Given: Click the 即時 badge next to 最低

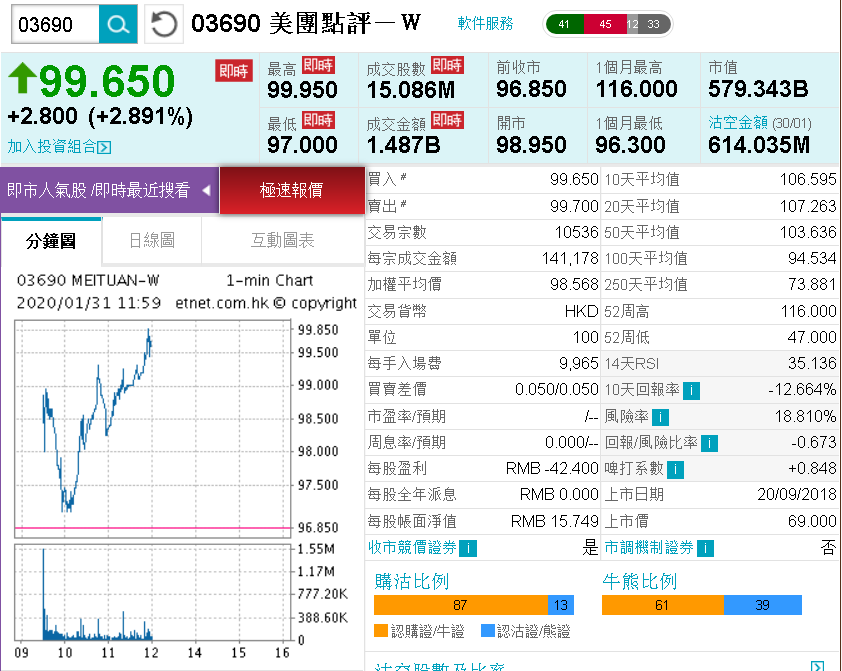Looking at the screenshot, I should [318, 120].
